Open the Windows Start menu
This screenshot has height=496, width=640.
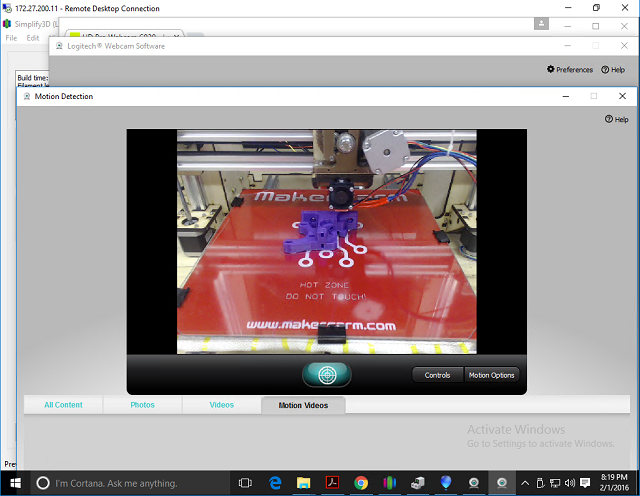click(x=15, y=483)
